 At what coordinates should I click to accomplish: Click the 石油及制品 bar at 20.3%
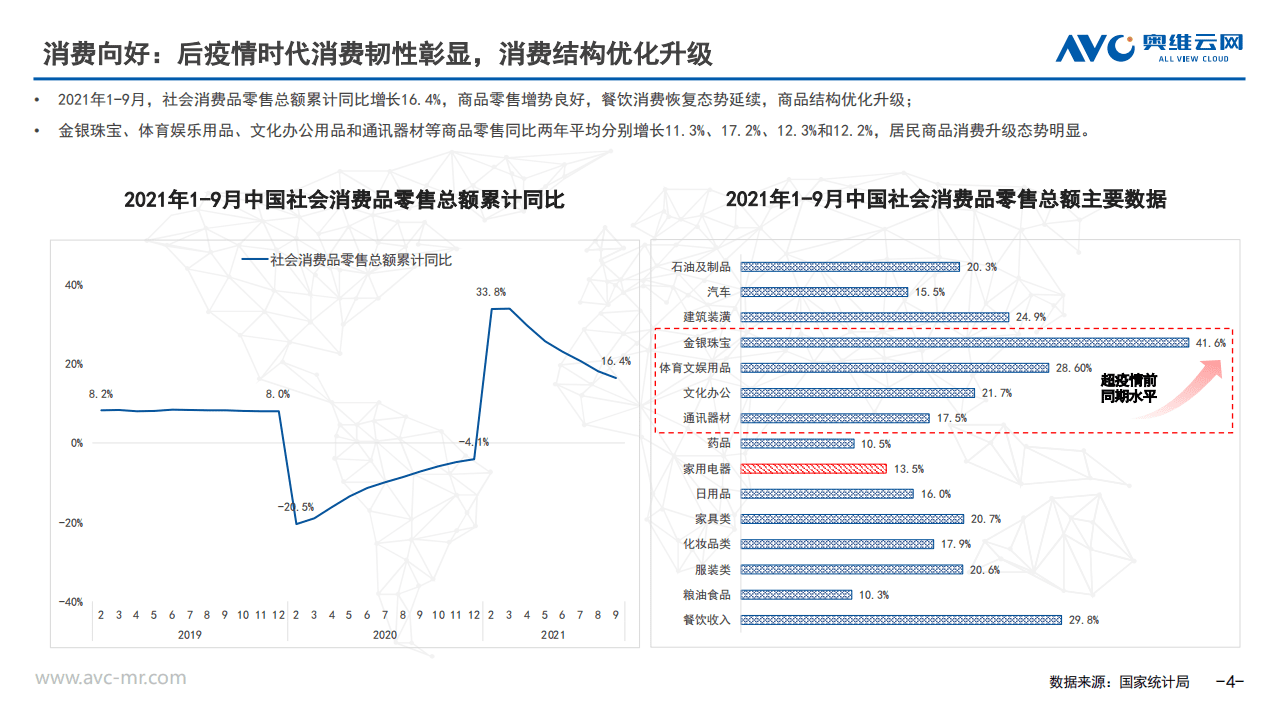point(850,267)
